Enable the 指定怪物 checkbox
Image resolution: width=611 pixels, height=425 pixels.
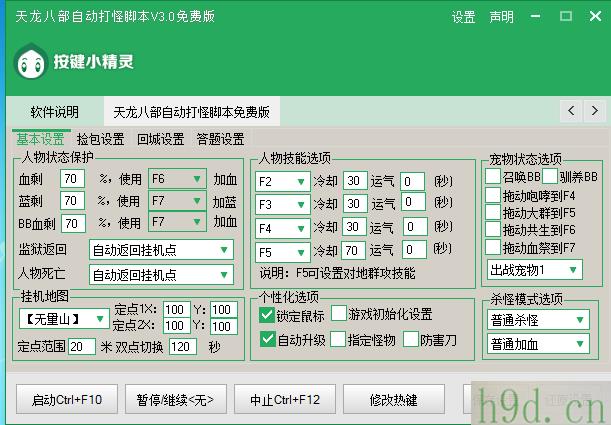tap(338, 339)
